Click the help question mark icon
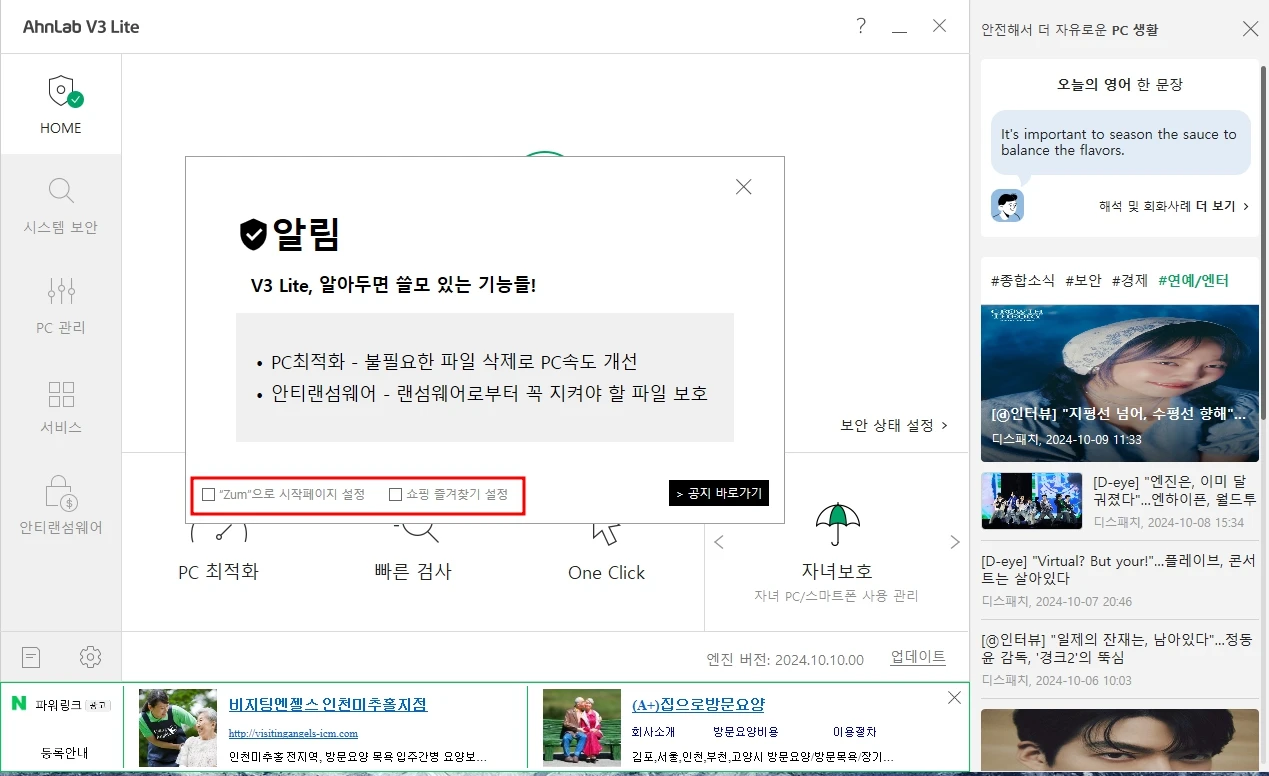 [x=861, y=26]
